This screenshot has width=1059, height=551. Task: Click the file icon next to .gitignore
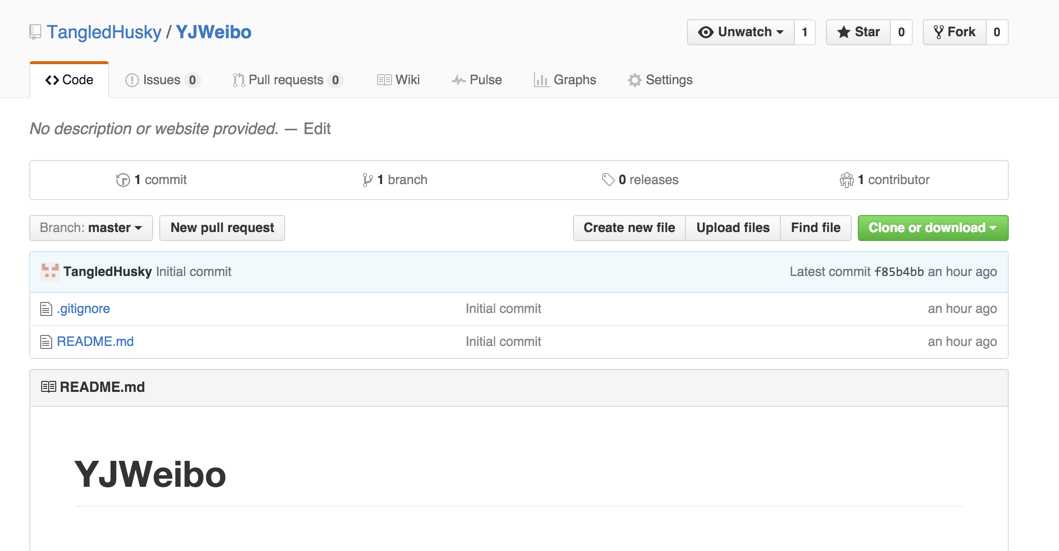46,309
